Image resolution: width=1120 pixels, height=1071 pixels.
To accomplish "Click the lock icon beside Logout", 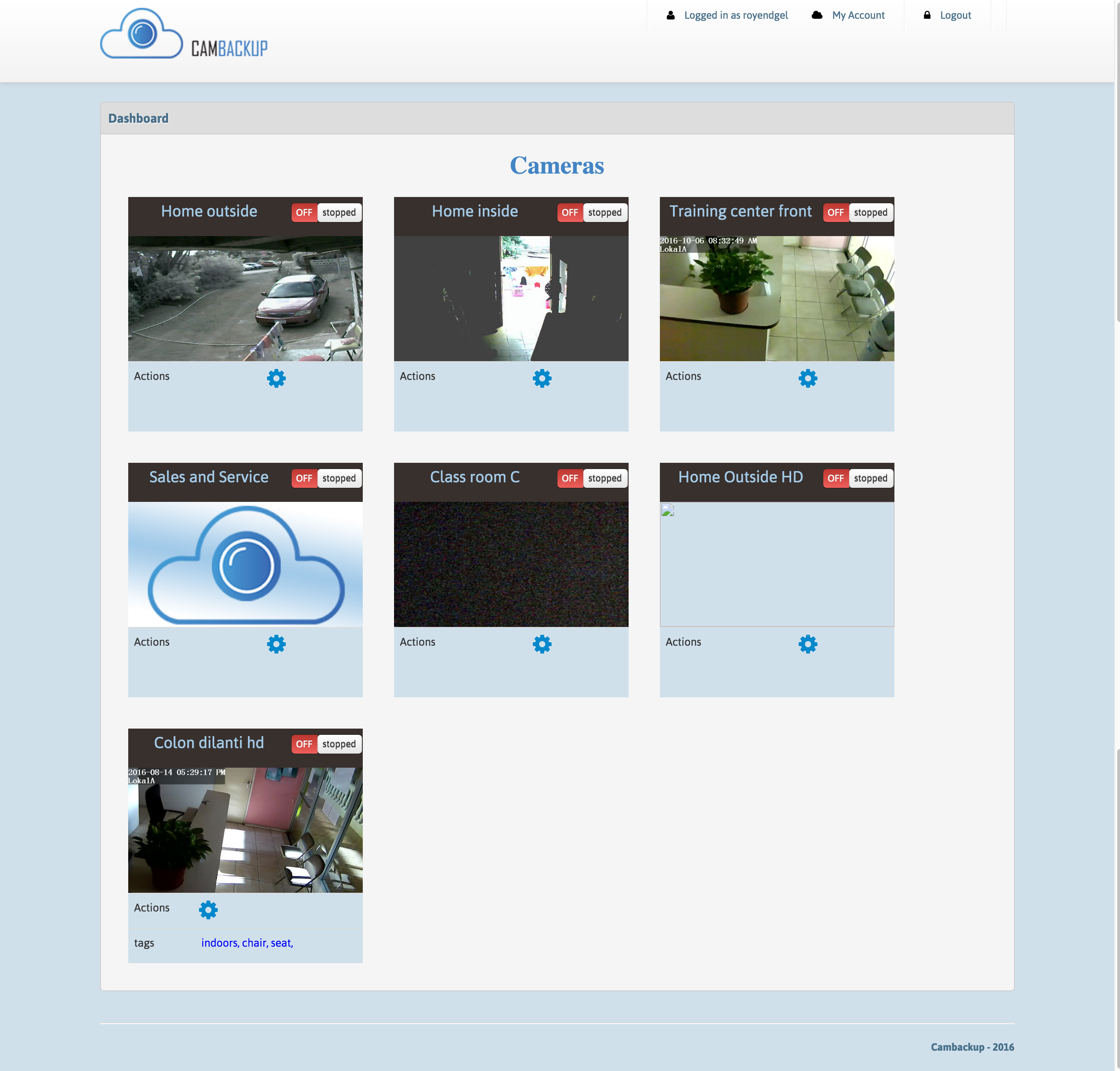I will [927, 15].
